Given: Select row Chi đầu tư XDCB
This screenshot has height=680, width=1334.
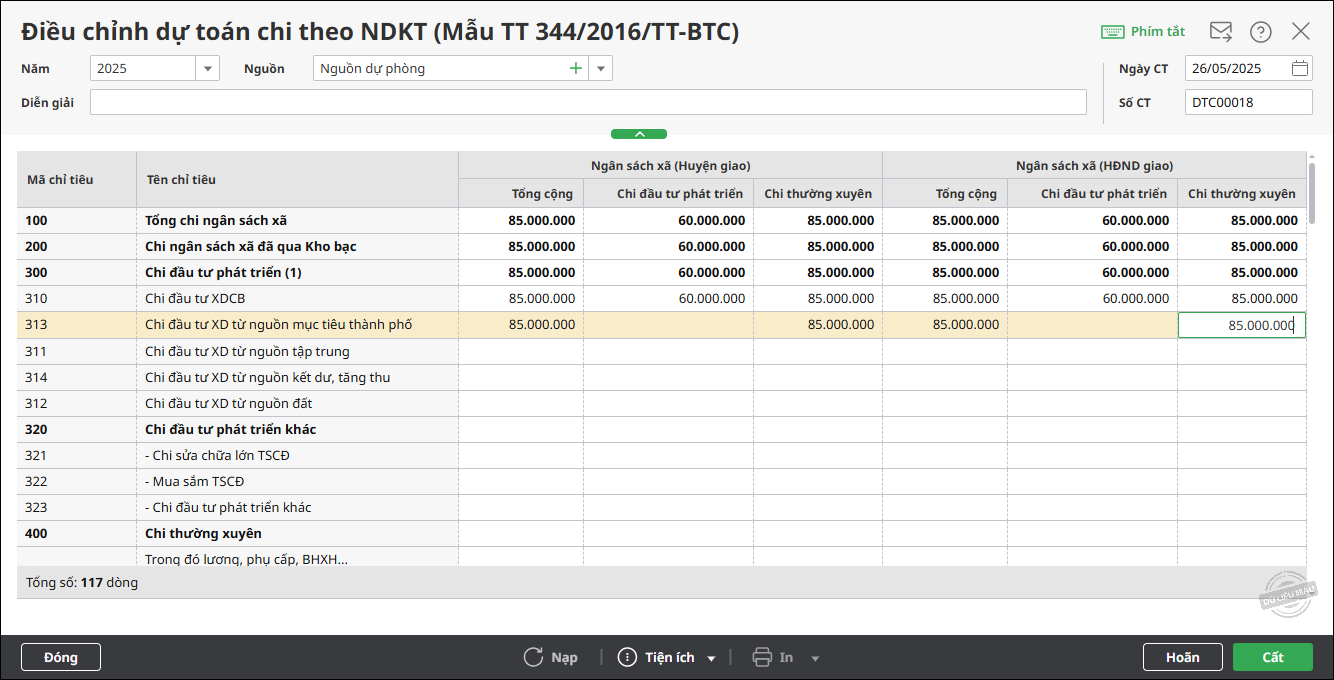Looking at the screenshot, I should click(661, 298).
